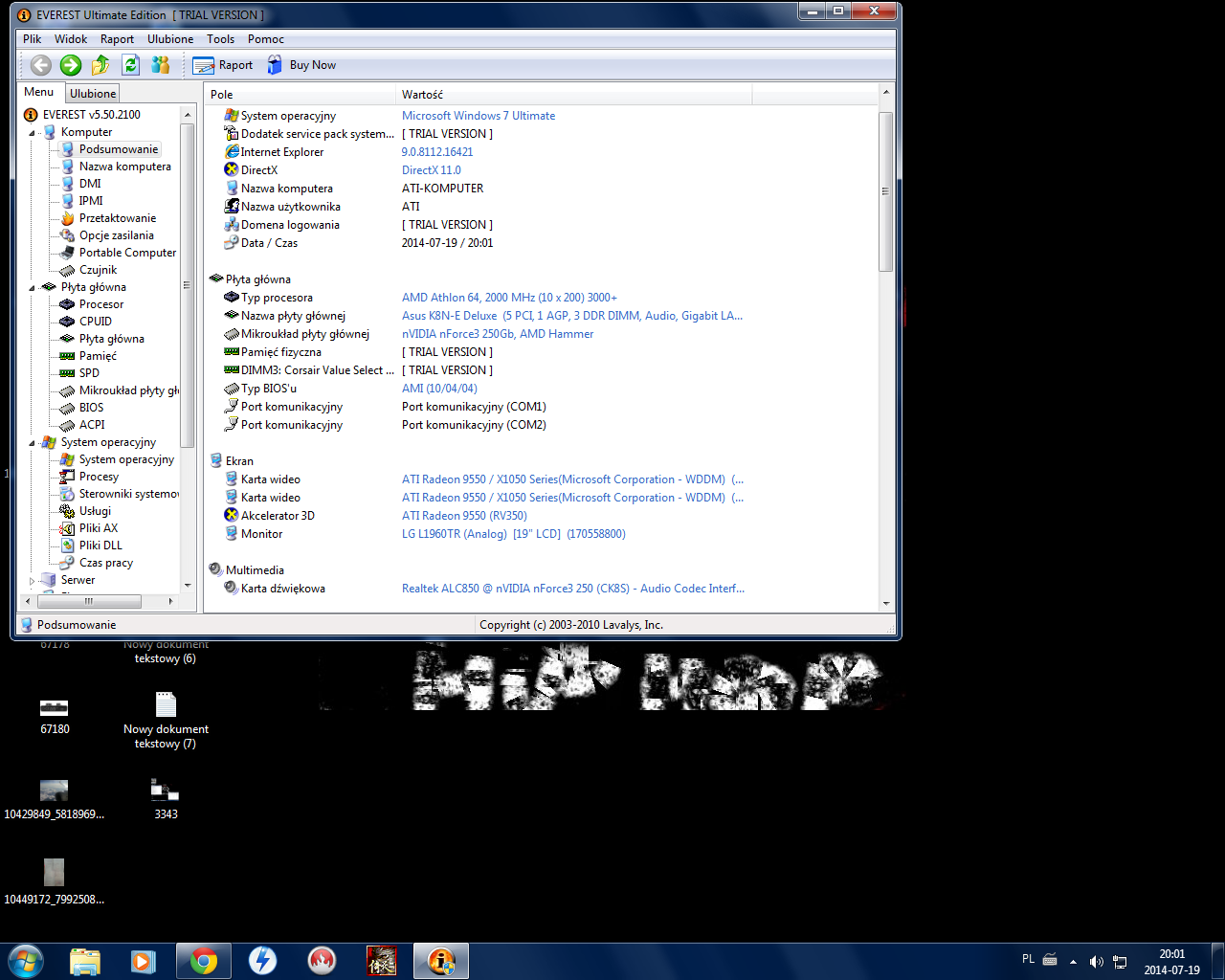1225x980 pixels.
Task: Select Procesy in the tree
Action: (x=99, y=477)
